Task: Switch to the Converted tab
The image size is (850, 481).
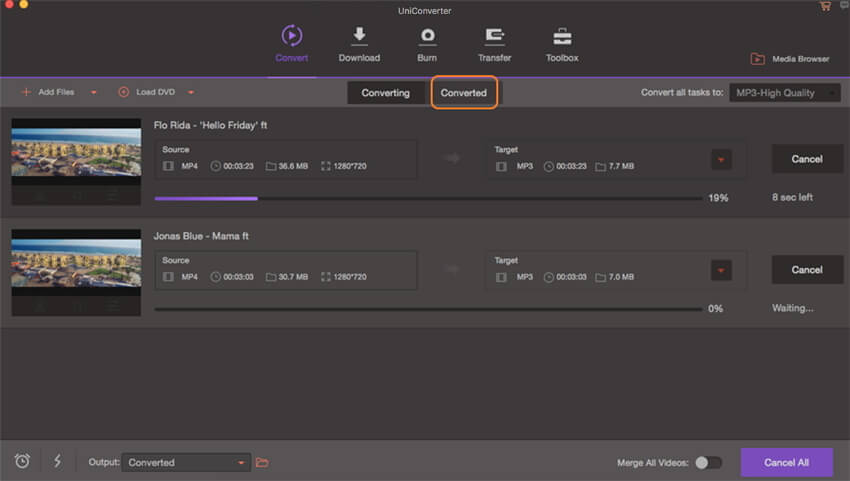Action: [x=464, y=93]
